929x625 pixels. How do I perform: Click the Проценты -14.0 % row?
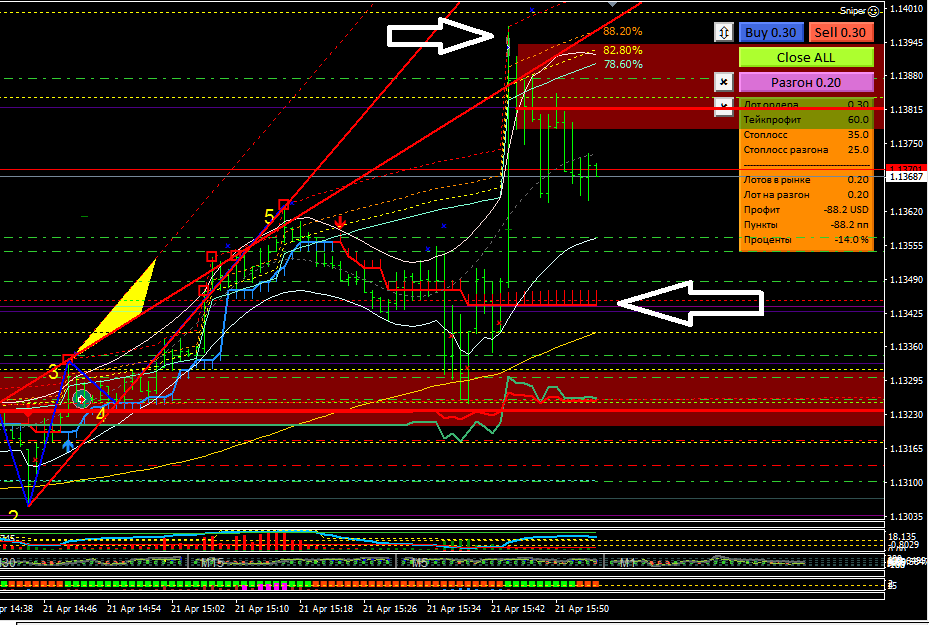click(806, 239)
